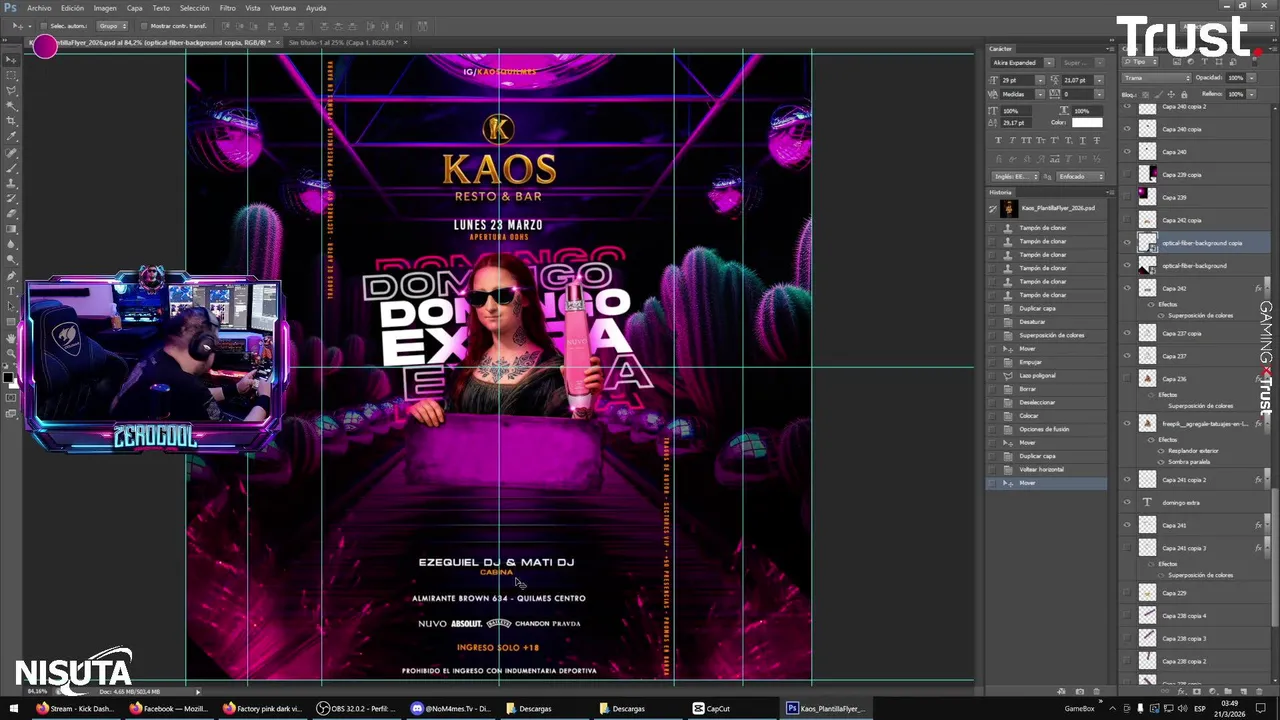Image resolution: width=1280 pixels, height=720 pixels.
Task: Open the Trama blend mode dropdown
Action: click(1157, 78)
